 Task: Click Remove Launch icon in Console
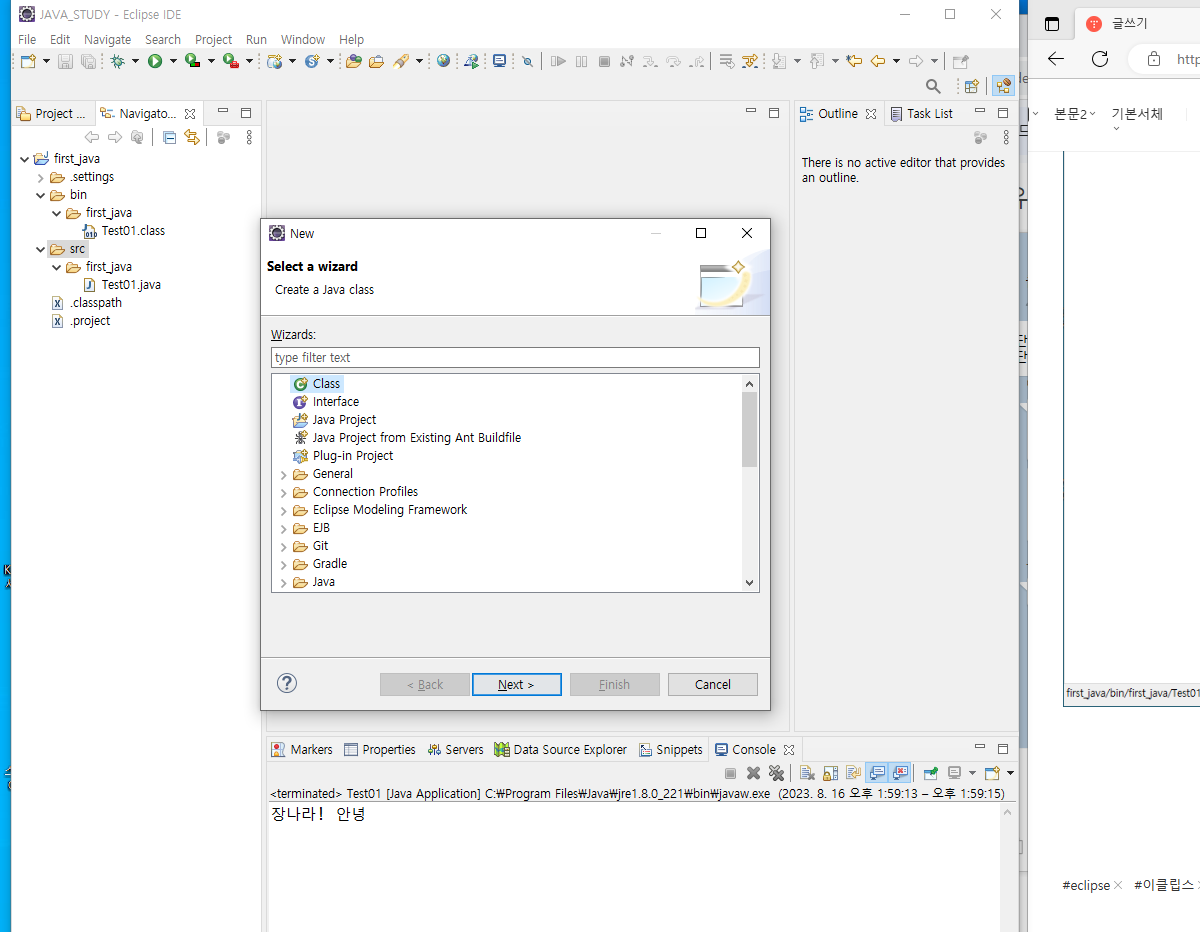753,773
